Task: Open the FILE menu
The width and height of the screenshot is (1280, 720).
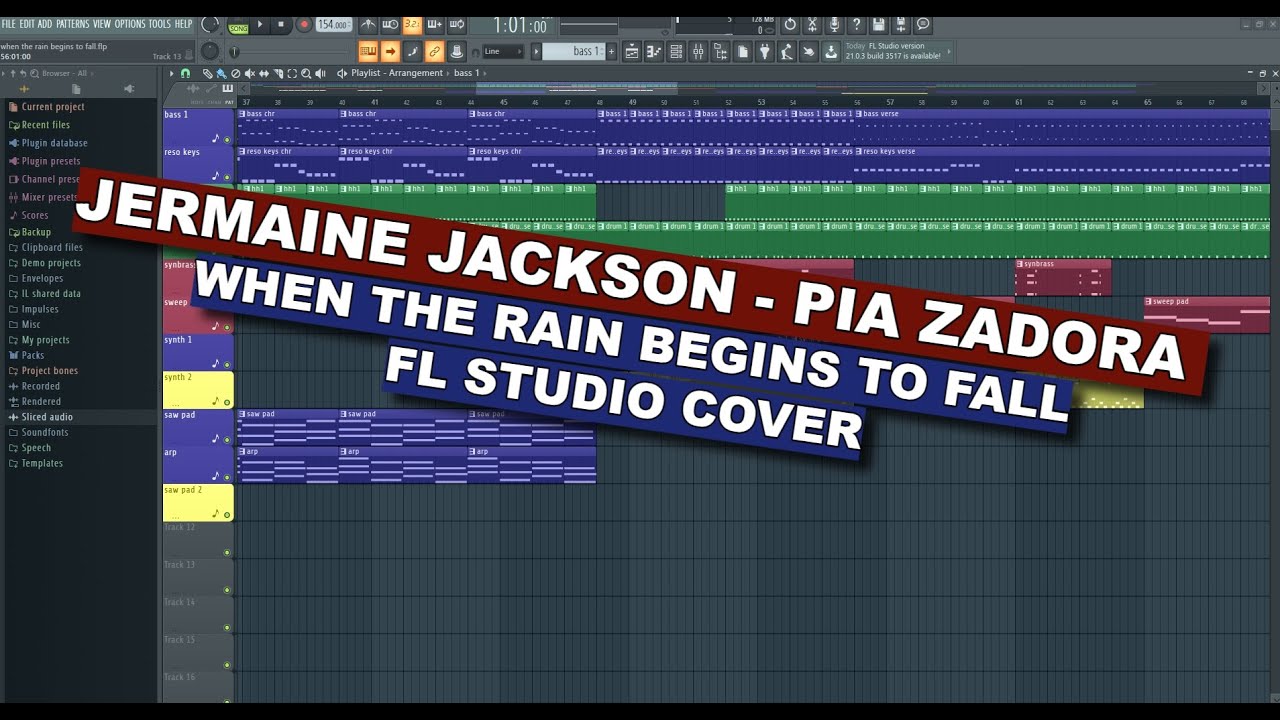Action: point(8,24)
